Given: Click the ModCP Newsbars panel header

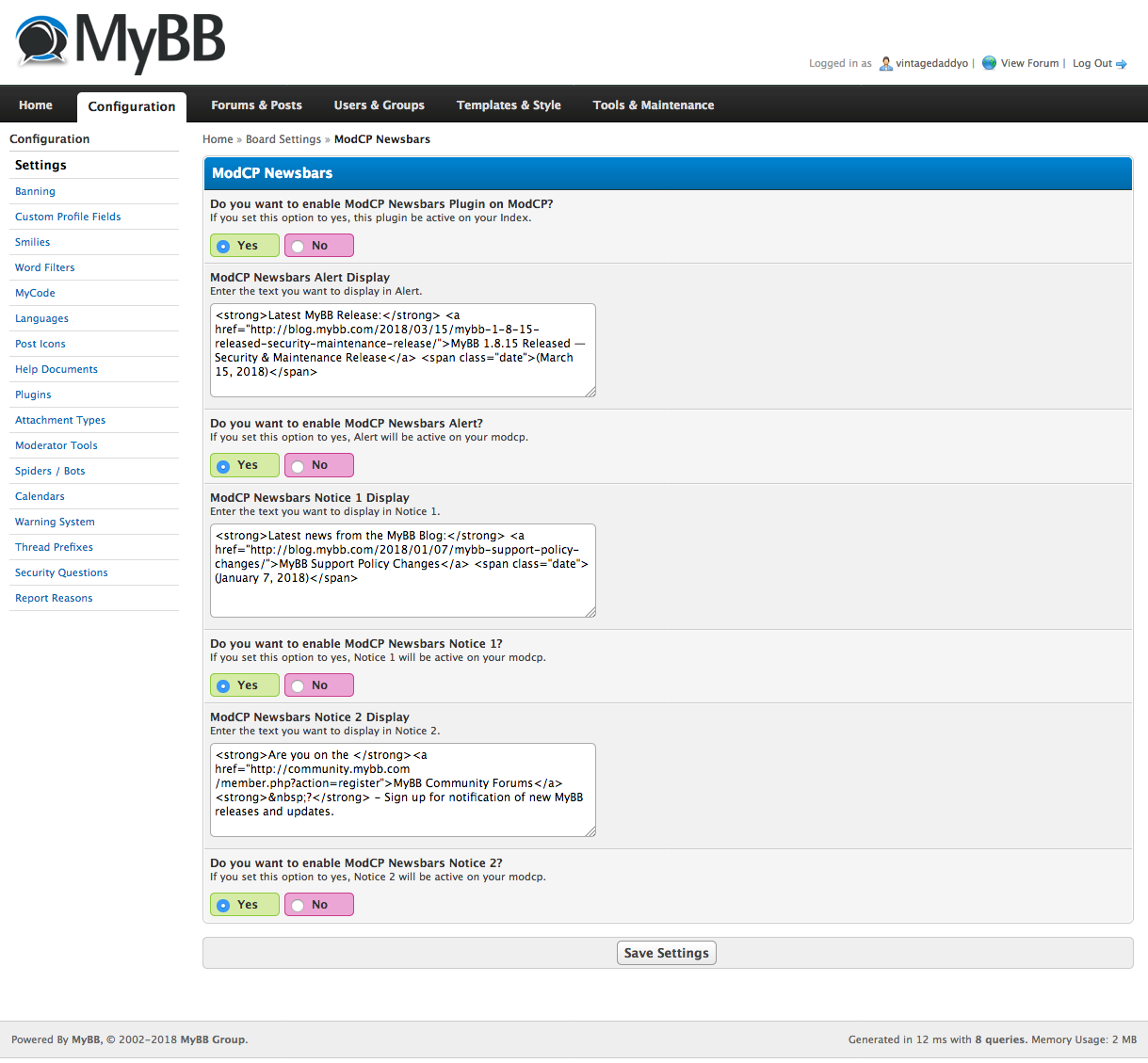Looking at the screenshot, I should (668, 173).
